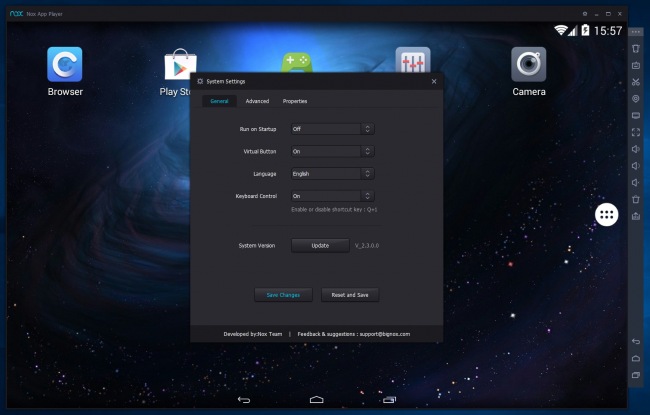Viewport: 650px width, 415px height.
Task: Click the sidebar home icon
Action: (635, 358)
